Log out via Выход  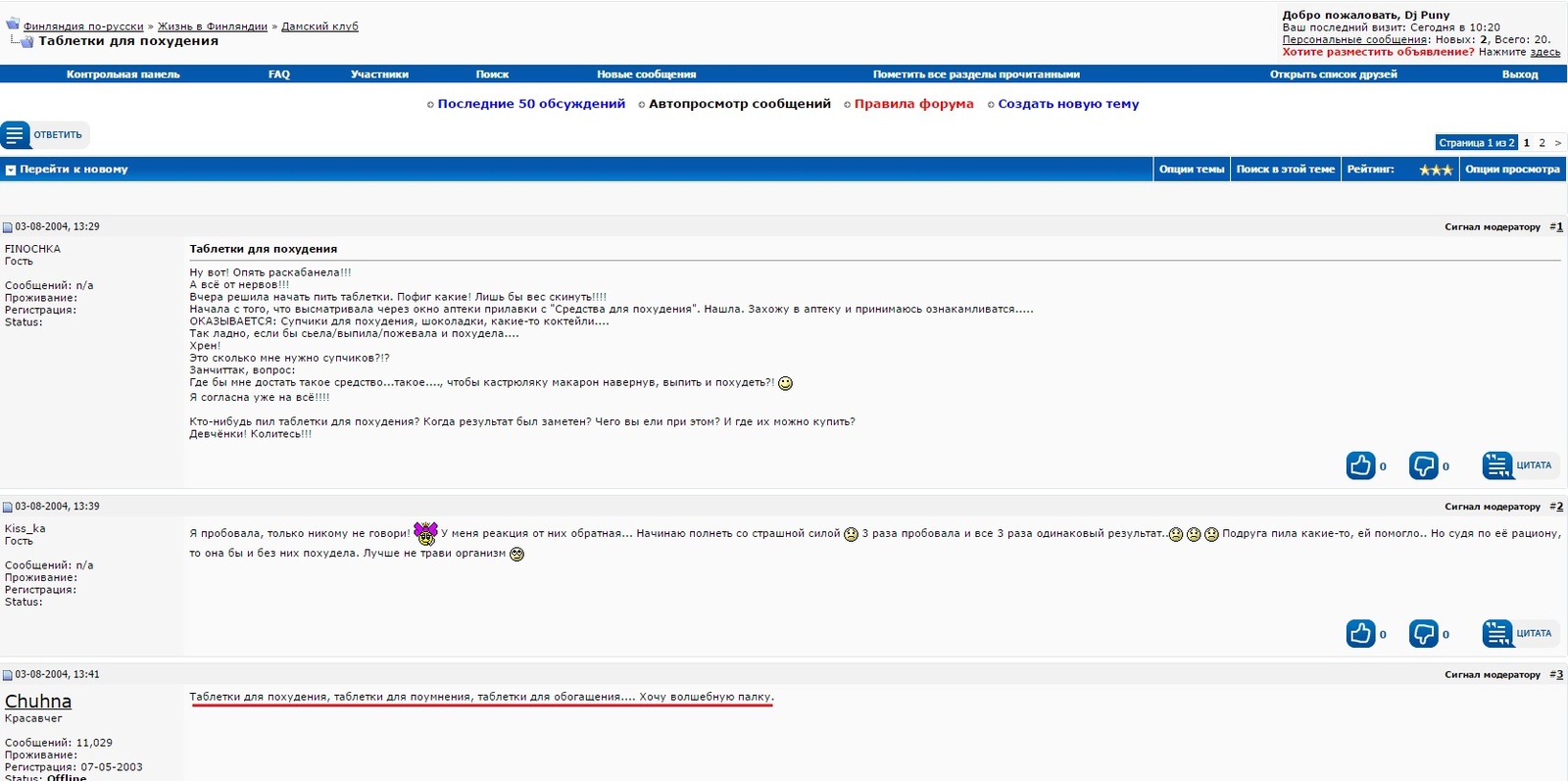1520,74
